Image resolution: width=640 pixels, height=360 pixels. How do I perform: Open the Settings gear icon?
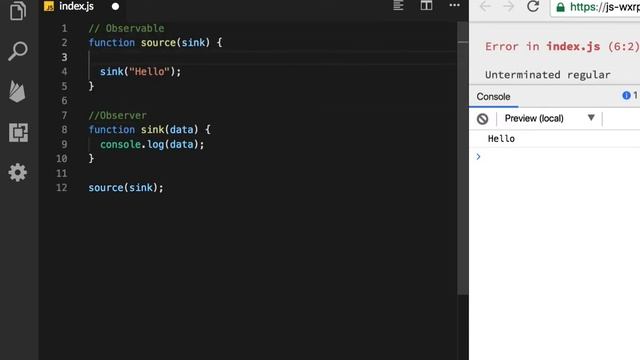coord(18,172)
